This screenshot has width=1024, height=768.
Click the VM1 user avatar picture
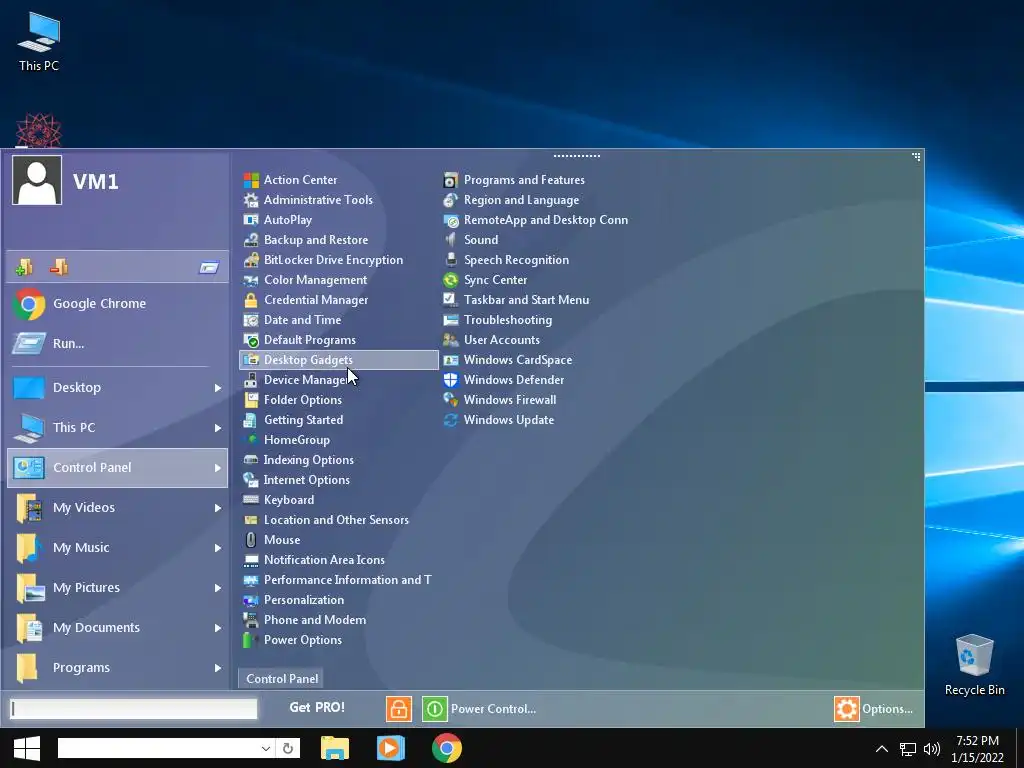coord(37,180)
